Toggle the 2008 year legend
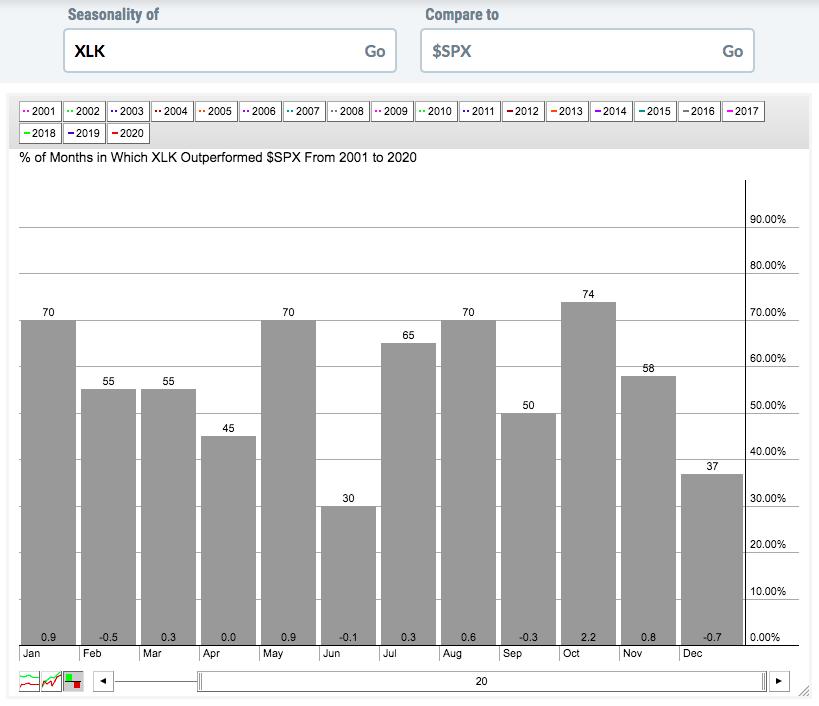Screen dimensions: 819x706 click(x=348, y=111)
